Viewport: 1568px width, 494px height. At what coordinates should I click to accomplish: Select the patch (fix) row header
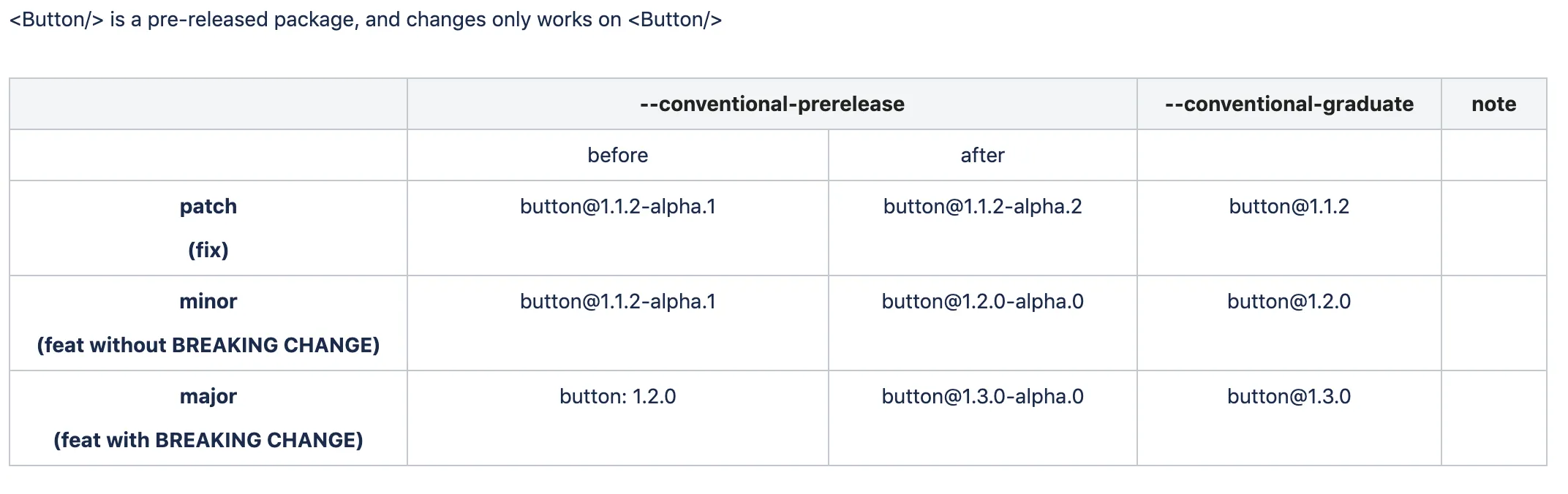[208, 228]
